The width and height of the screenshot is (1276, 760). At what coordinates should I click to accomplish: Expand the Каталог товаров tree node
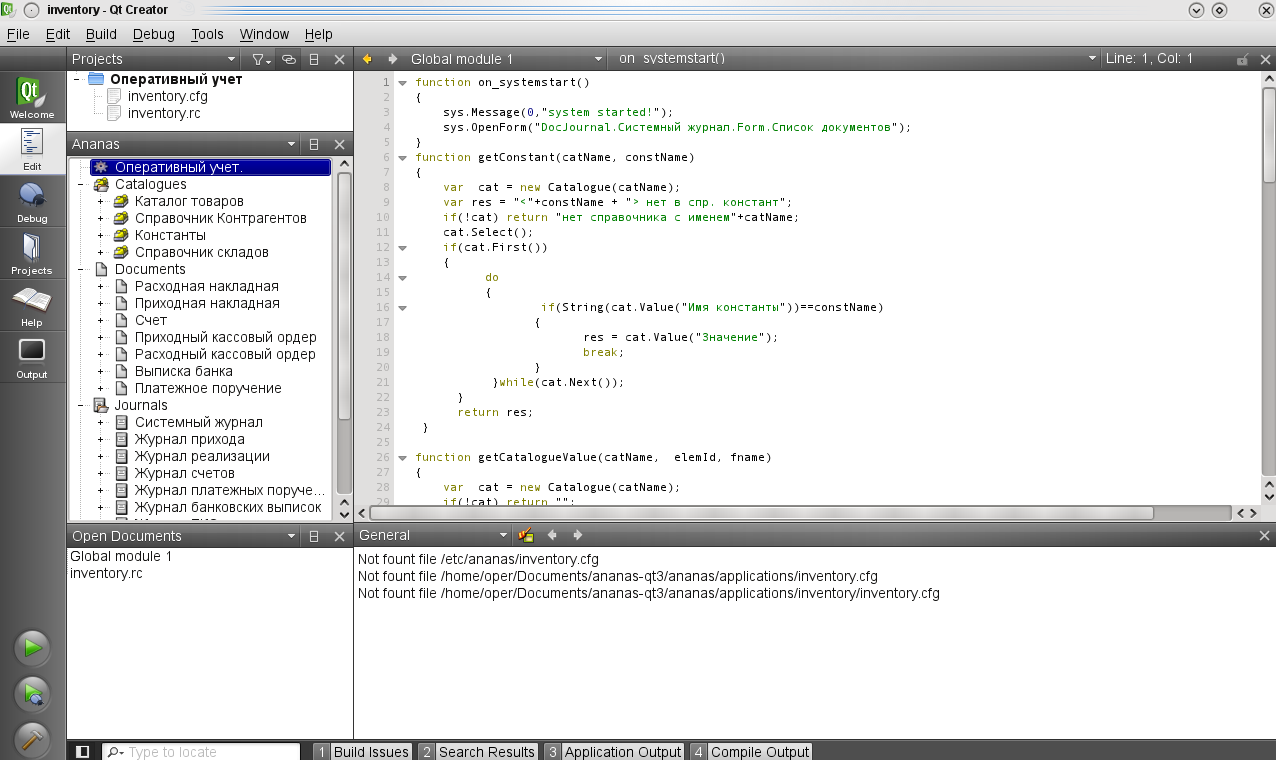coord(100,202)
